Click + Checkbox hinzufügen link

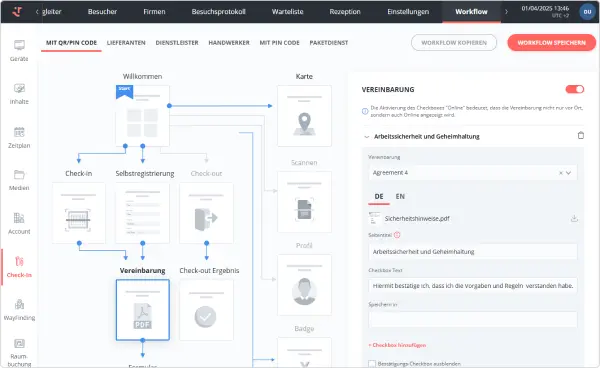point(397,345)
